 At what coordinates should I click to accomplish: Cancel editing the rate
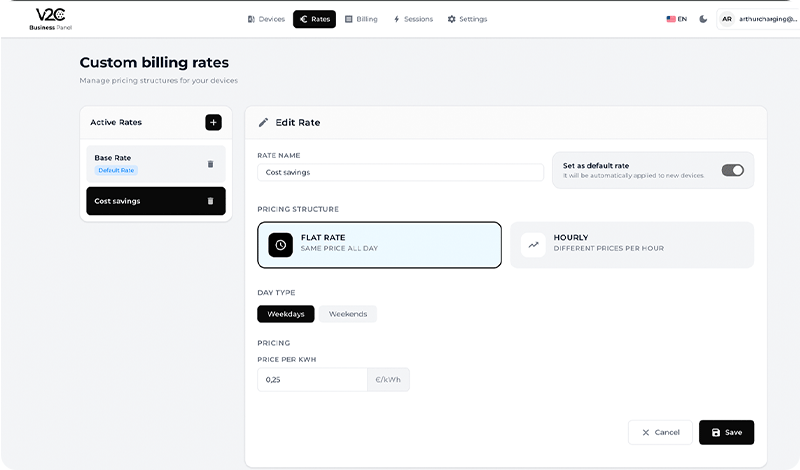tap(660, 432)
